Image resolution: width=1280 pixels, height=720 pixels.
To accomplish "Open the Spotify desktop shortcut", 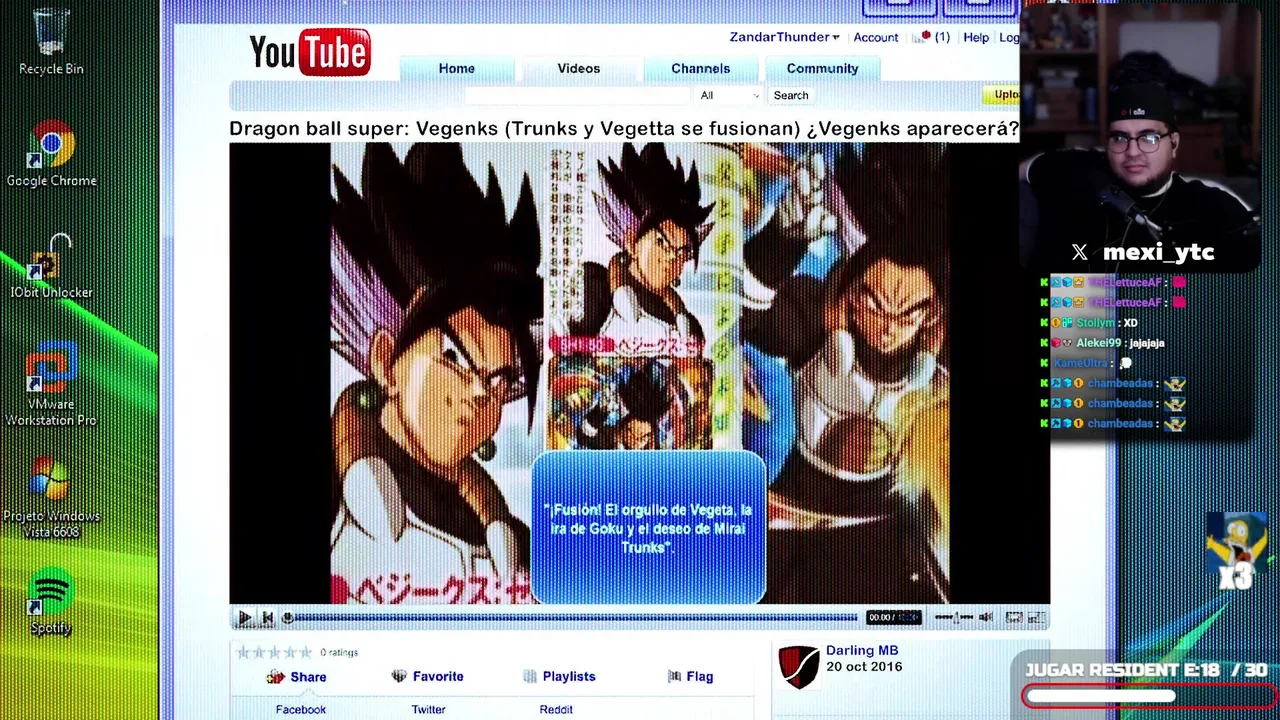I will click(x=51, y=602).
